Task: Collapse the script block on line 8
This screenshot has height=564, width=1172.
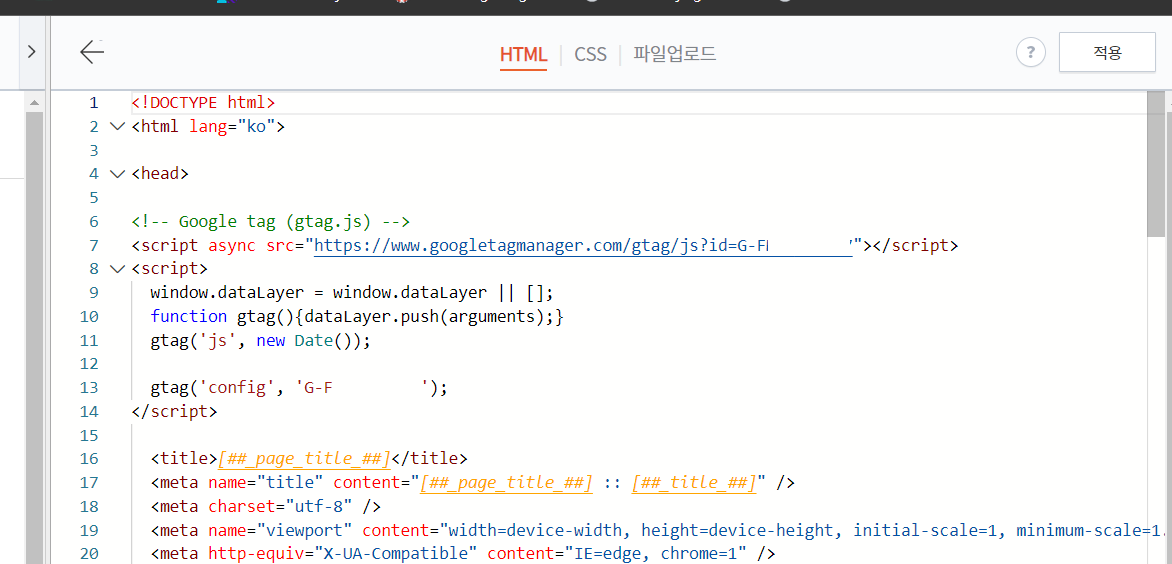Action: tap(117, 269)
